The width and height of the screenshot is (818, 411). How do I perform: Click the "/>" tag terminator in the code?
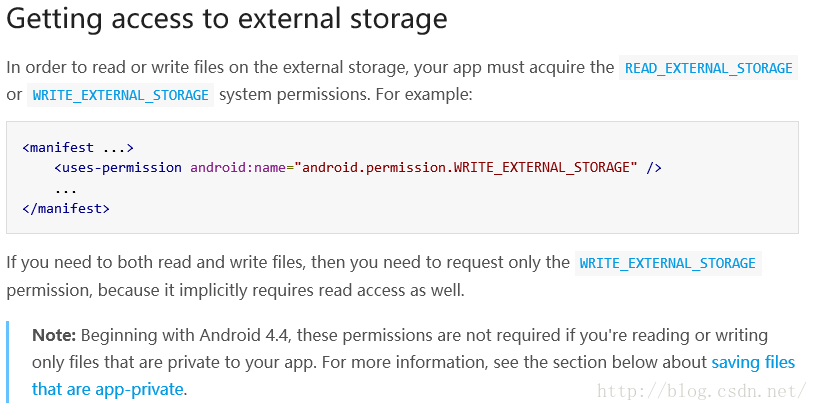coord(654,167)
